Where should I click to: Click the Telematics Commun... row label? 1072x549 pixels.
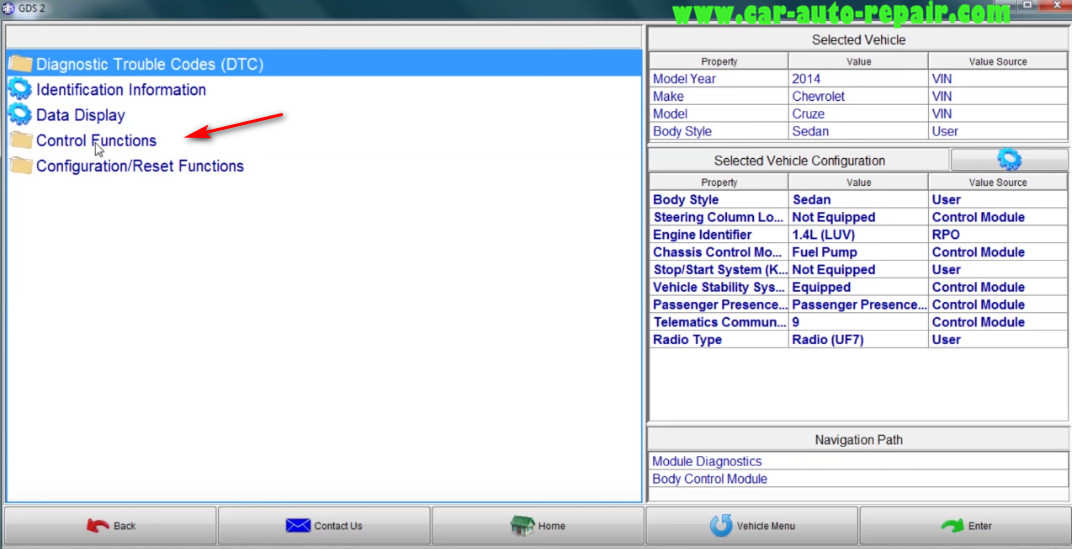(719, 322)
